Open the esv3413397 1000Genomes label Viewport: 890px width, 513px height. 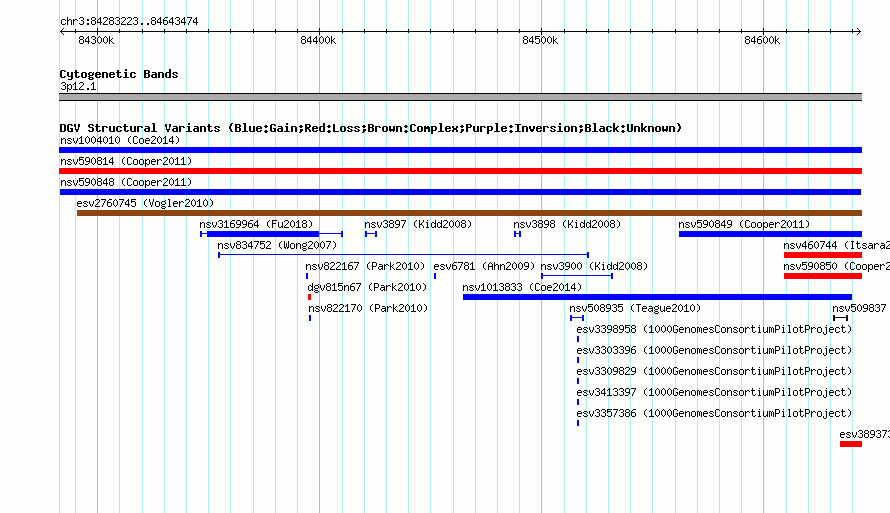click(714, 392)
